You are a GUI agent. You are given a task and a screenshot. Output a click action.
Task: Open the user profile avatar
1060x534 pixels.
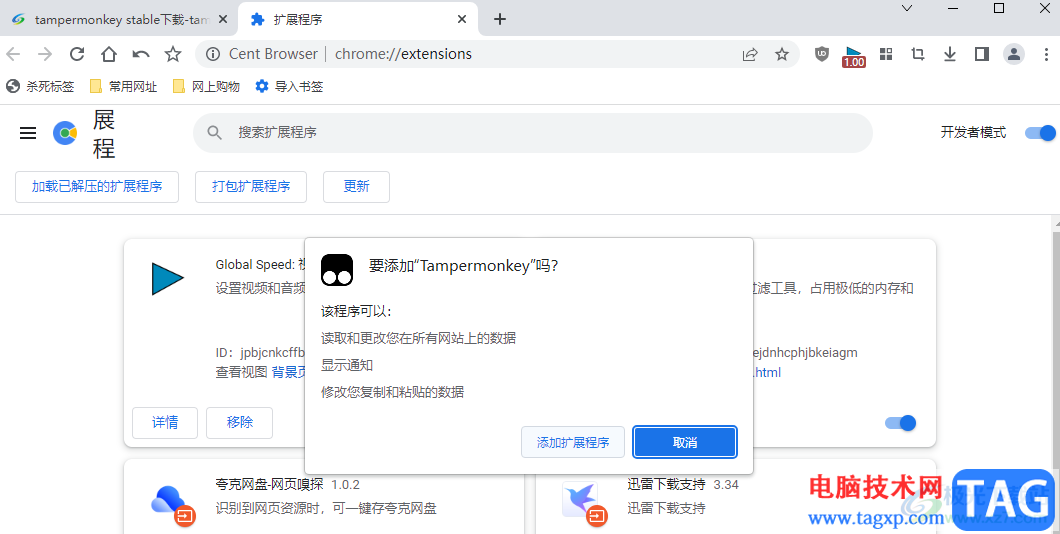(x=1014, y=54)
